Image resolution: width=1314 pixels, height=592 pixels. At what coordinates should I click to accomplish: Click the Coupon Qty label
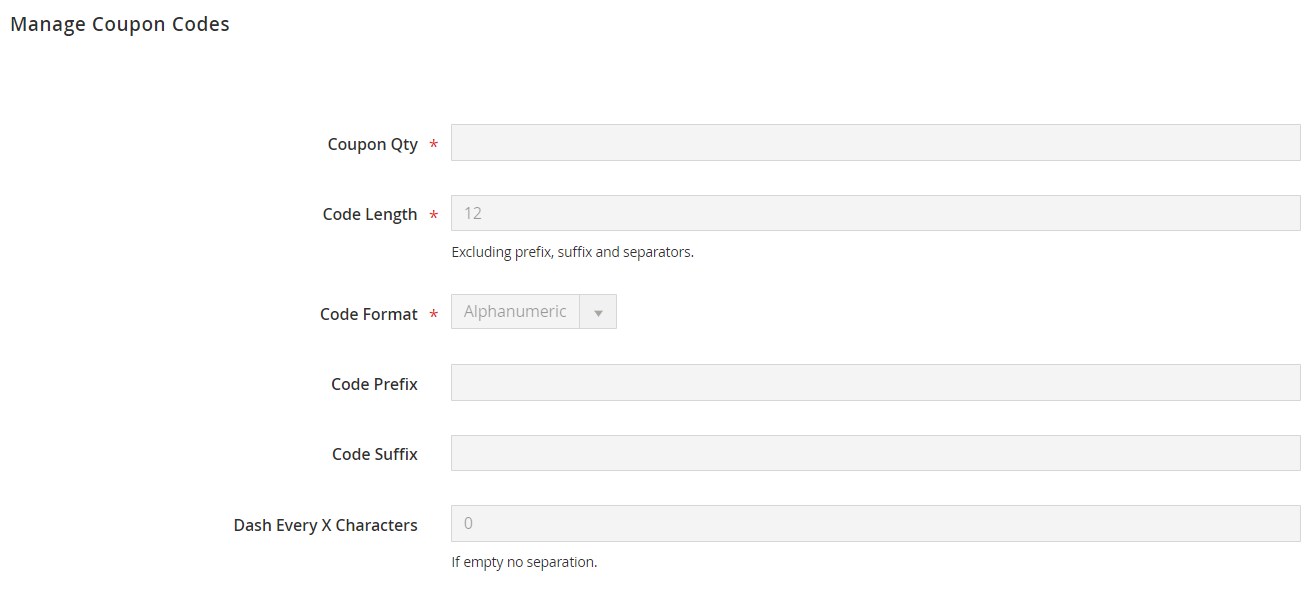(x=372, y=144)
